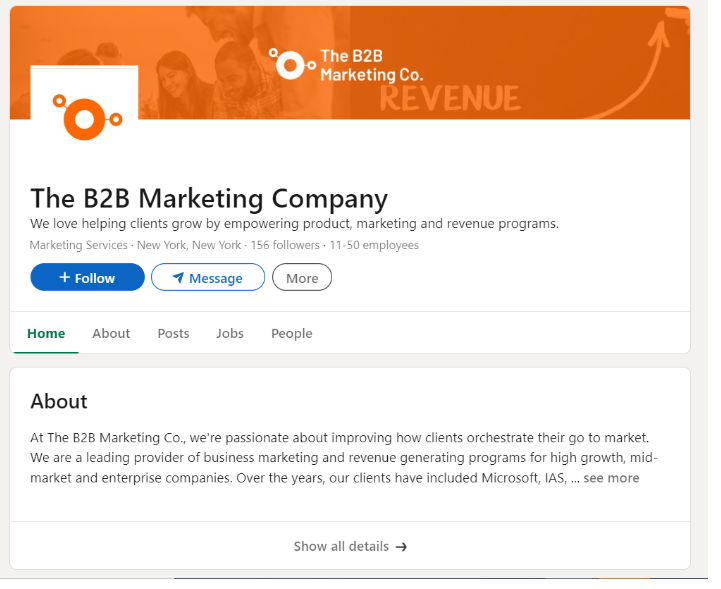
Task: Open the More options dropdown
Action: [x=301, y=278]
